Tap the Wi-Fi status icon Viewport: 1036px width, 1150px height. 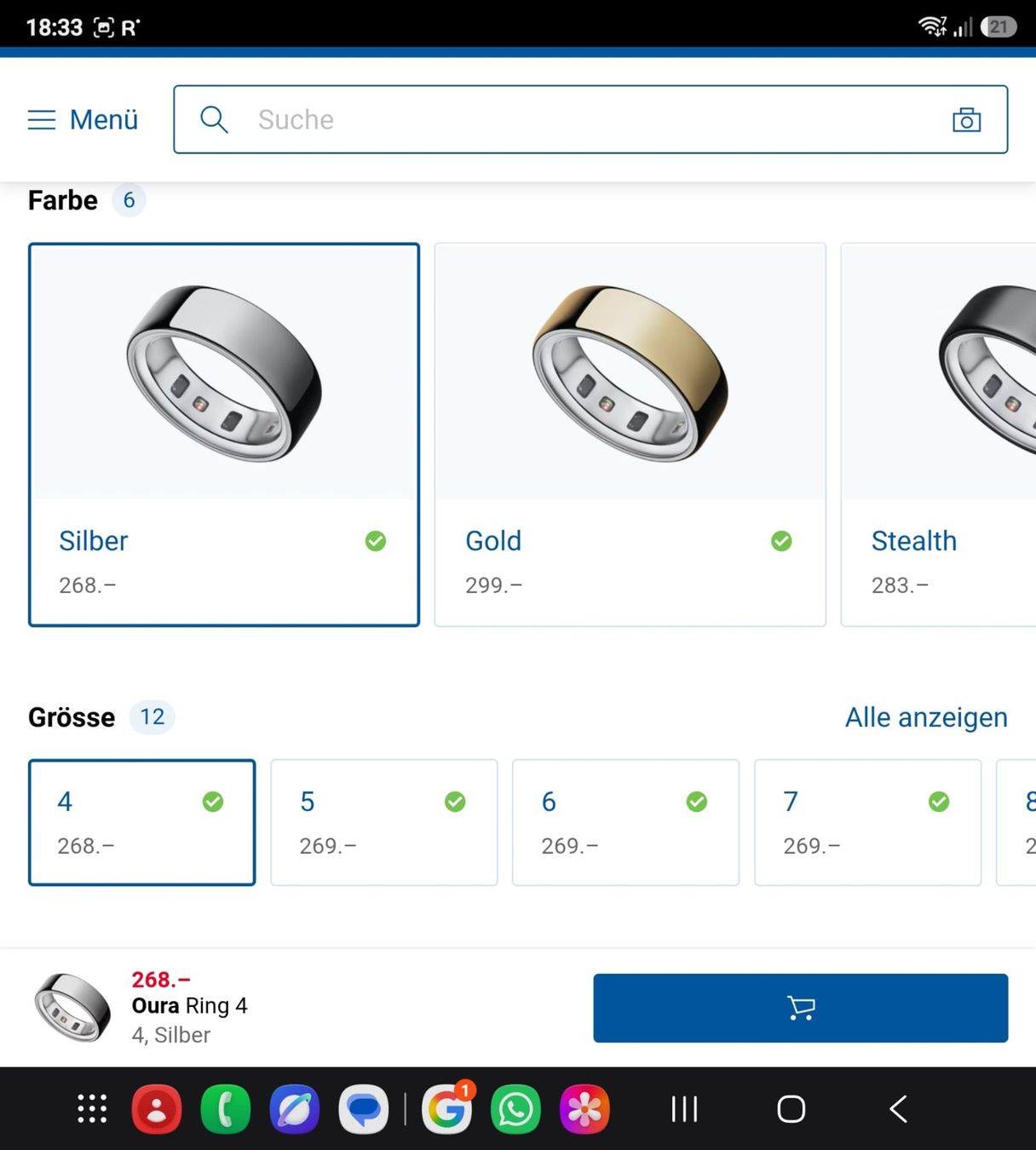[x=932, y=26]
